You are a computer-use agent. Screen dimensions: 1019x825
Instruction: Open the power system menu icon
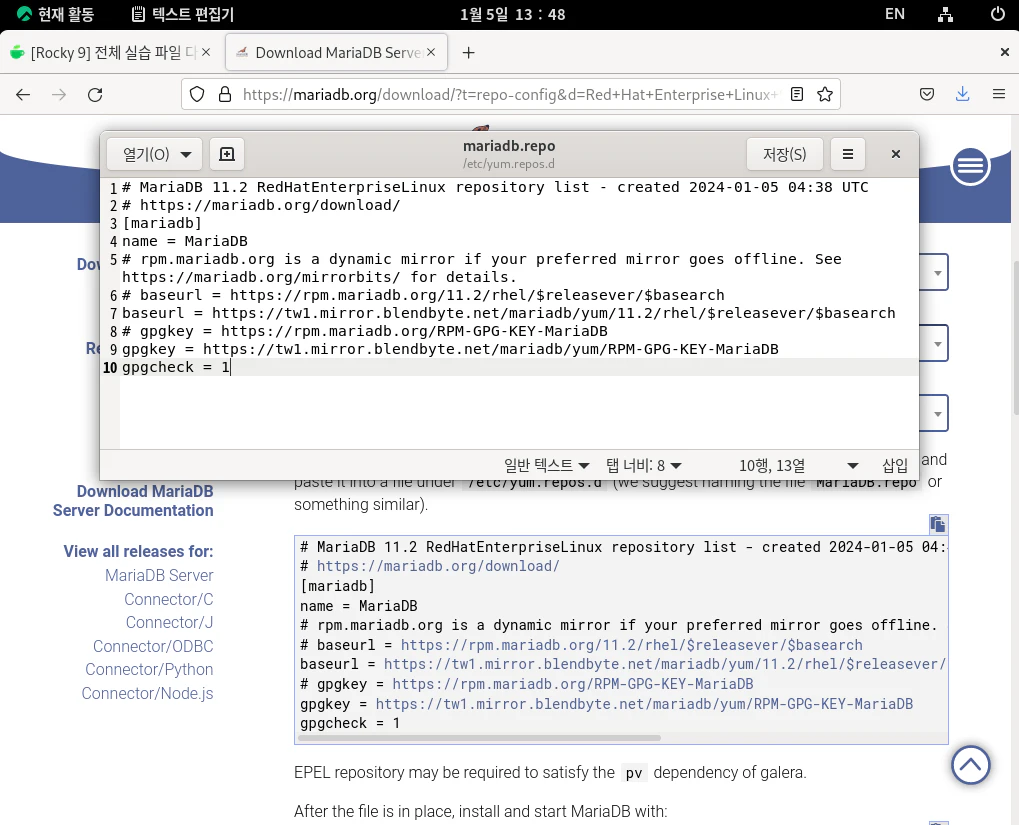pyautogui.click(x=998, y=14)
